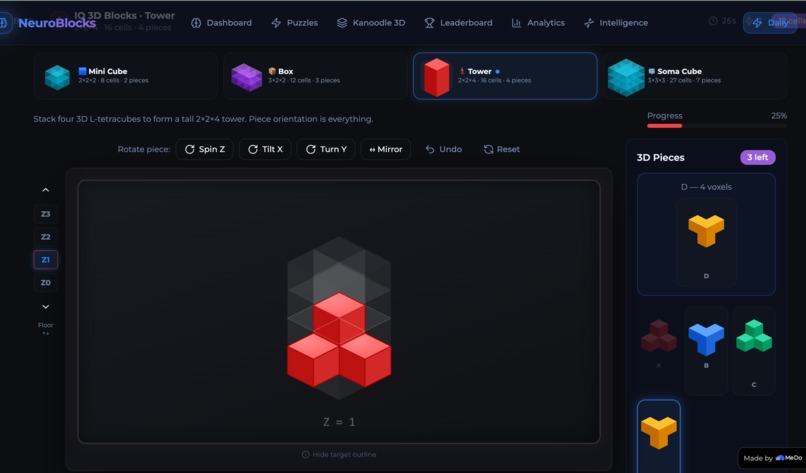Image resolution: width=806 pixels, height=473 pixels.
Task: Click the Kanoodle 3D layers icon
Action: tap(342, 23)
